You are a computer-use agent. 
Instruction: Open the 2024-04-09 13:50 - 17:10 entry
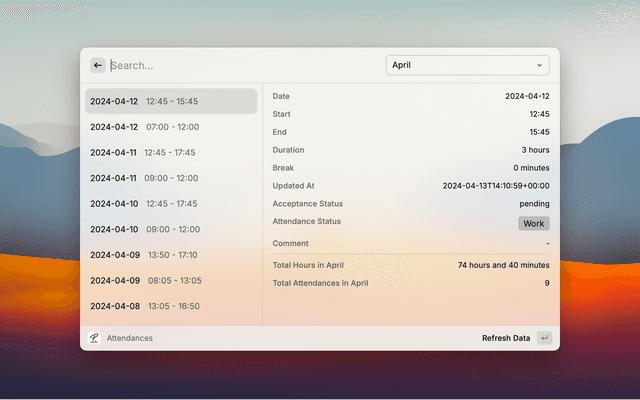[x=170, y=255]
